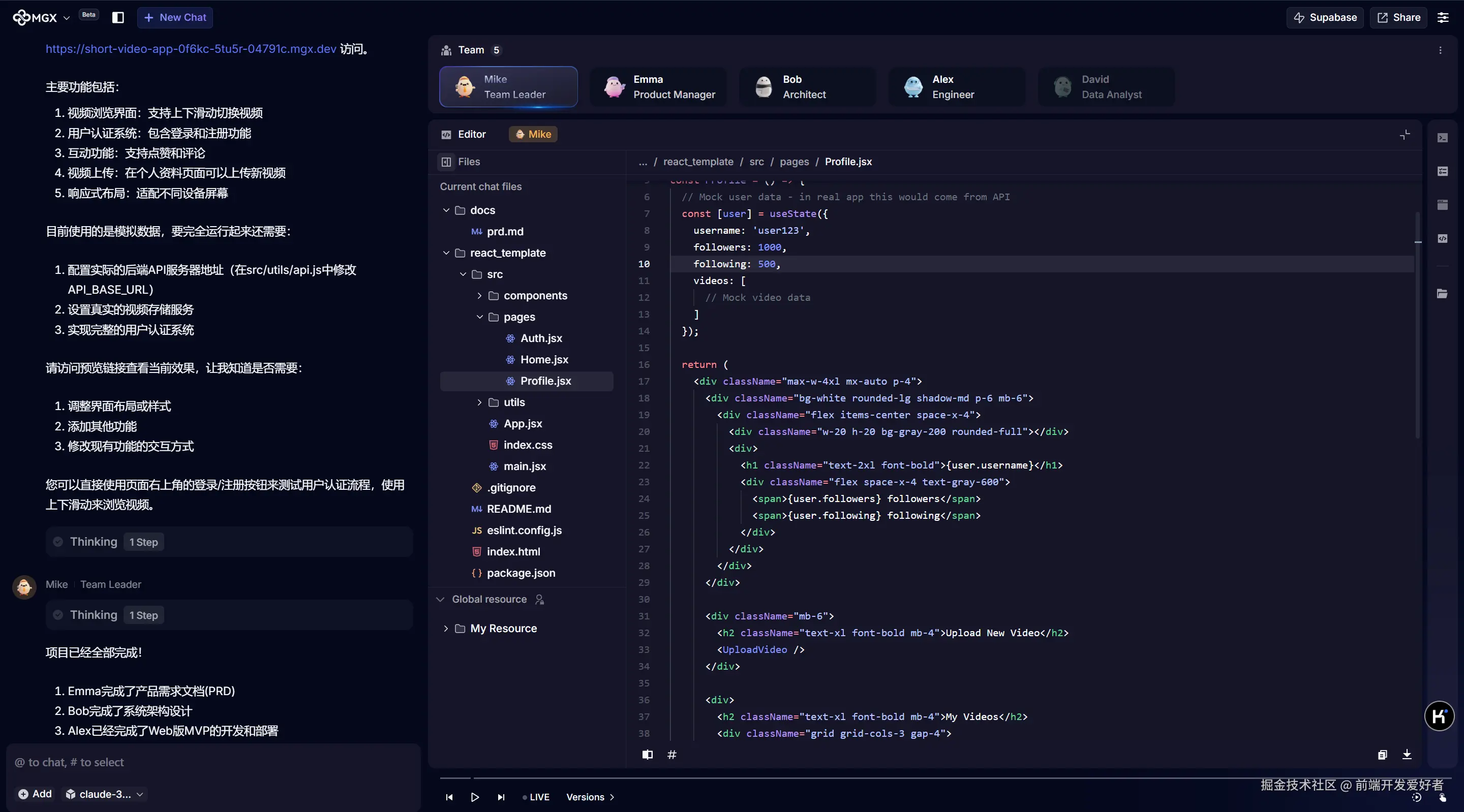
Task: Click the download file icon
Action: (1407, 755)
